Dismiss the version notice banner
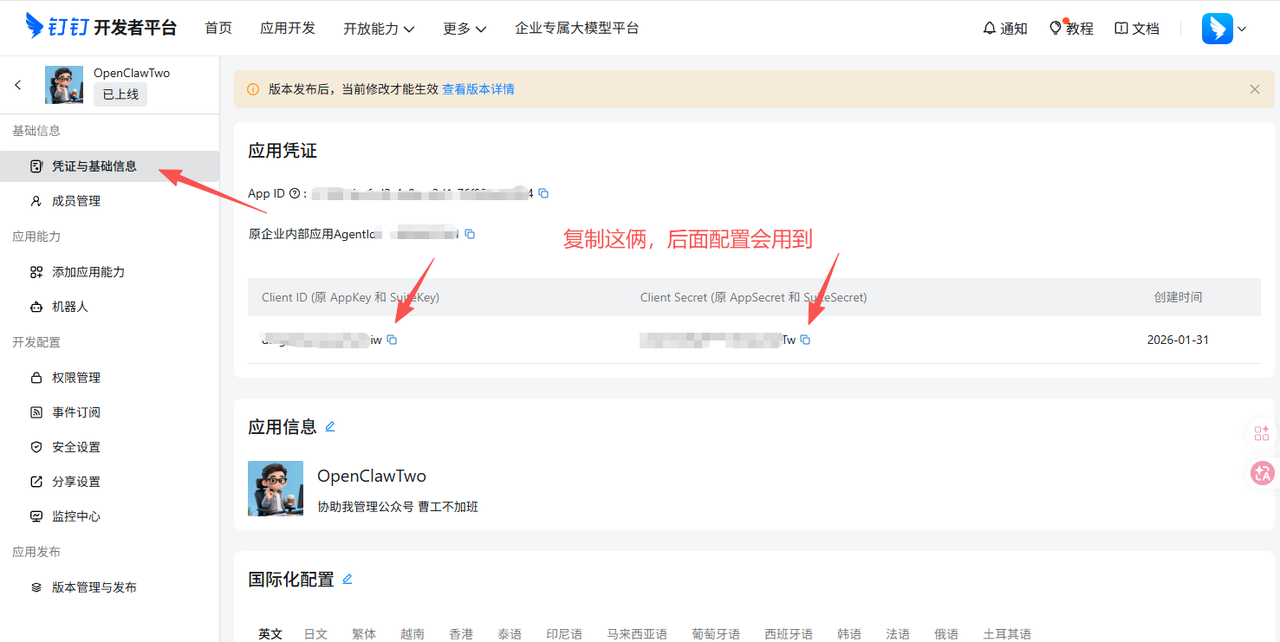 [x=1254, y=89]
